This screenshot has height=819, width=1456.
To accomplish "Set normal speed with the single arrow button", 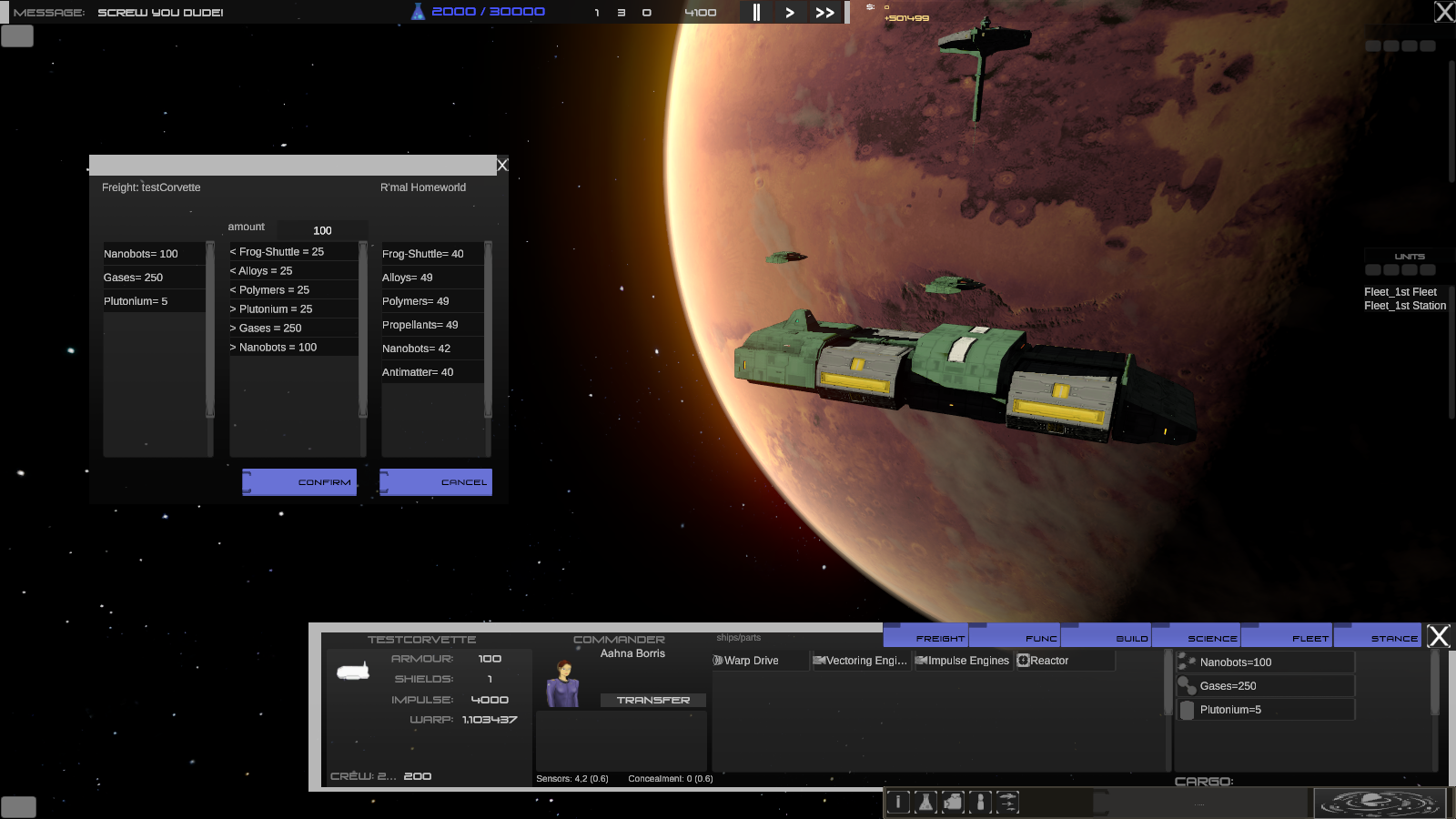I will tap(790, 12).
